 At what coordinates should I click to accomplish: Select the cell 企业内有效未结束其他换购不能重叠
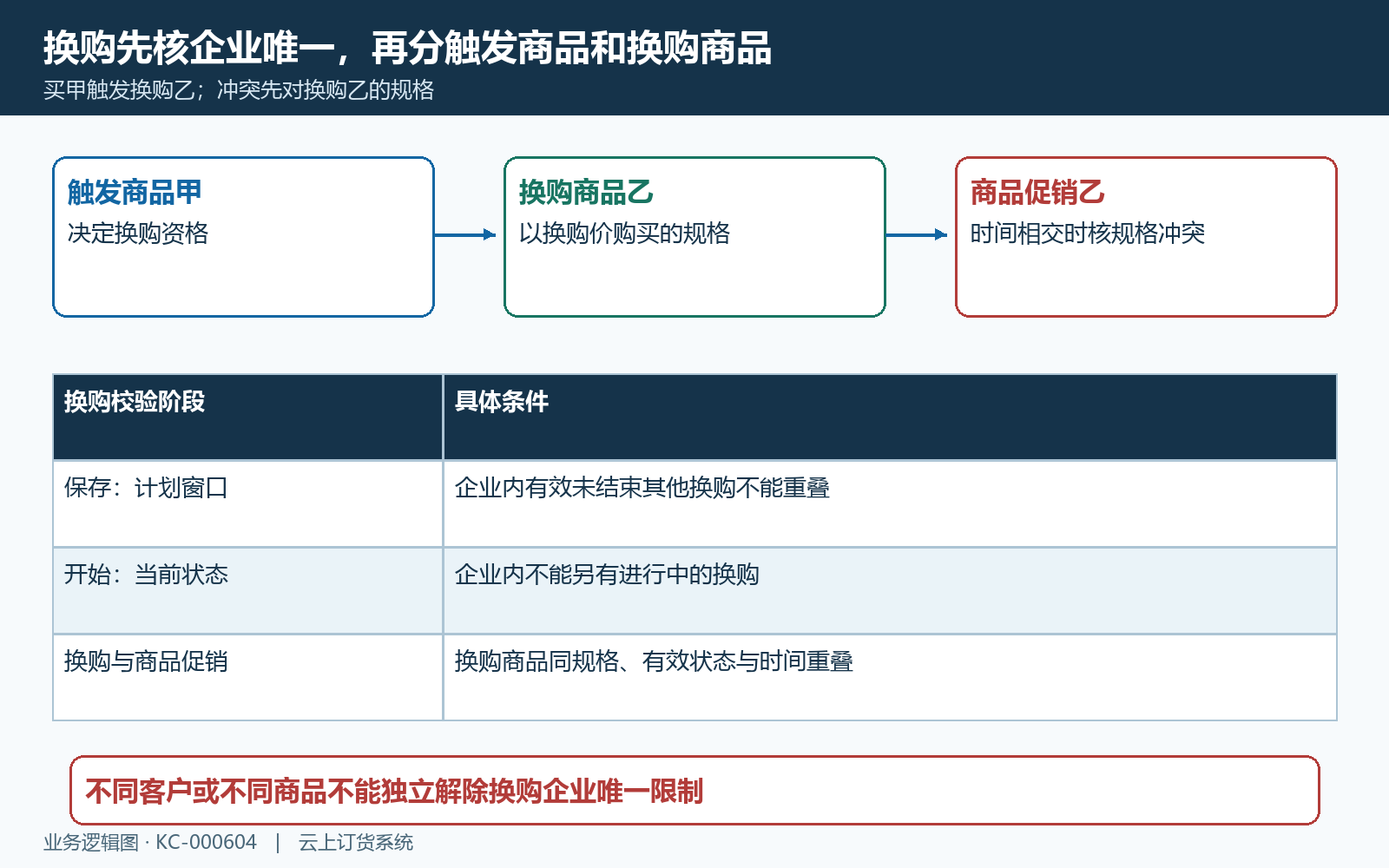click(x=890, y=504)
